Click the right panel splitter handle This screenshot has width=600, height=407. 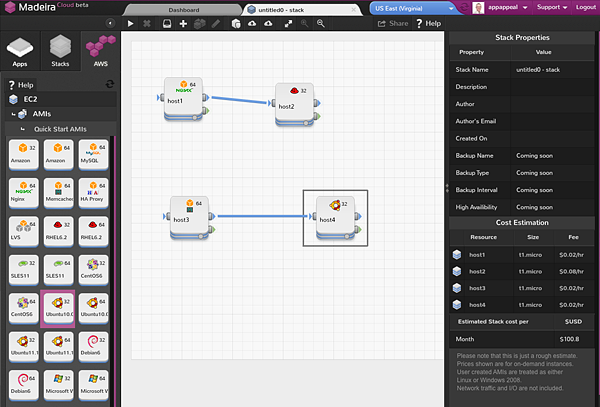tap(447, 188)
